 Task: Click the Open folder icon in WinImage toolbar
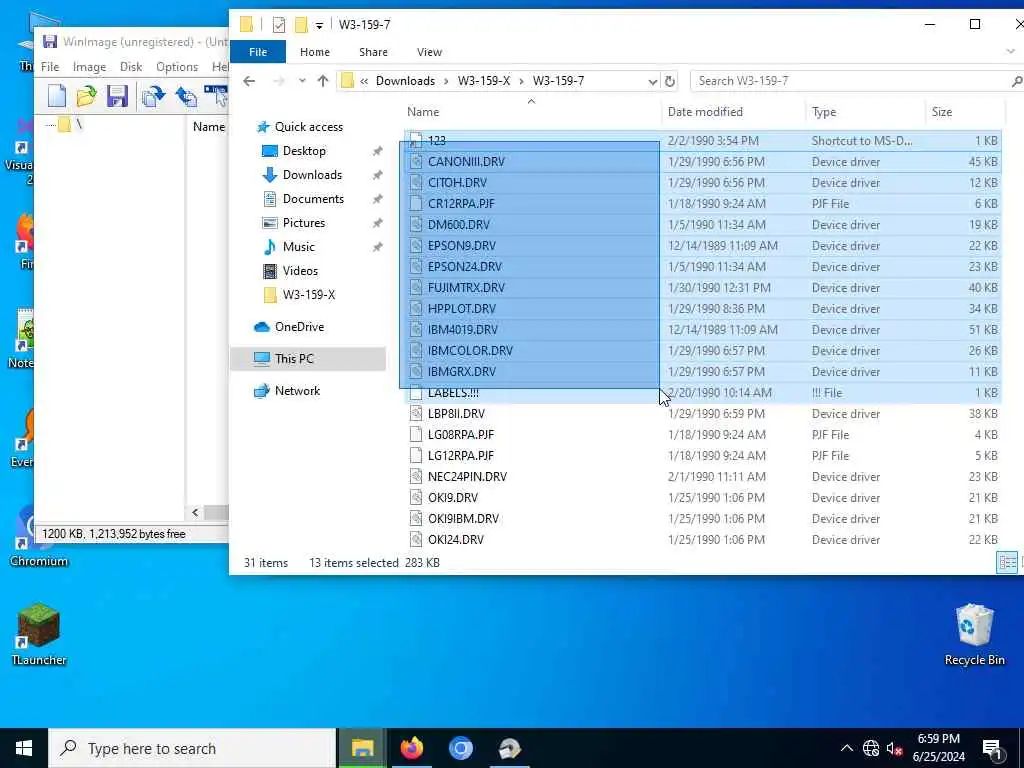coord(87,96)
